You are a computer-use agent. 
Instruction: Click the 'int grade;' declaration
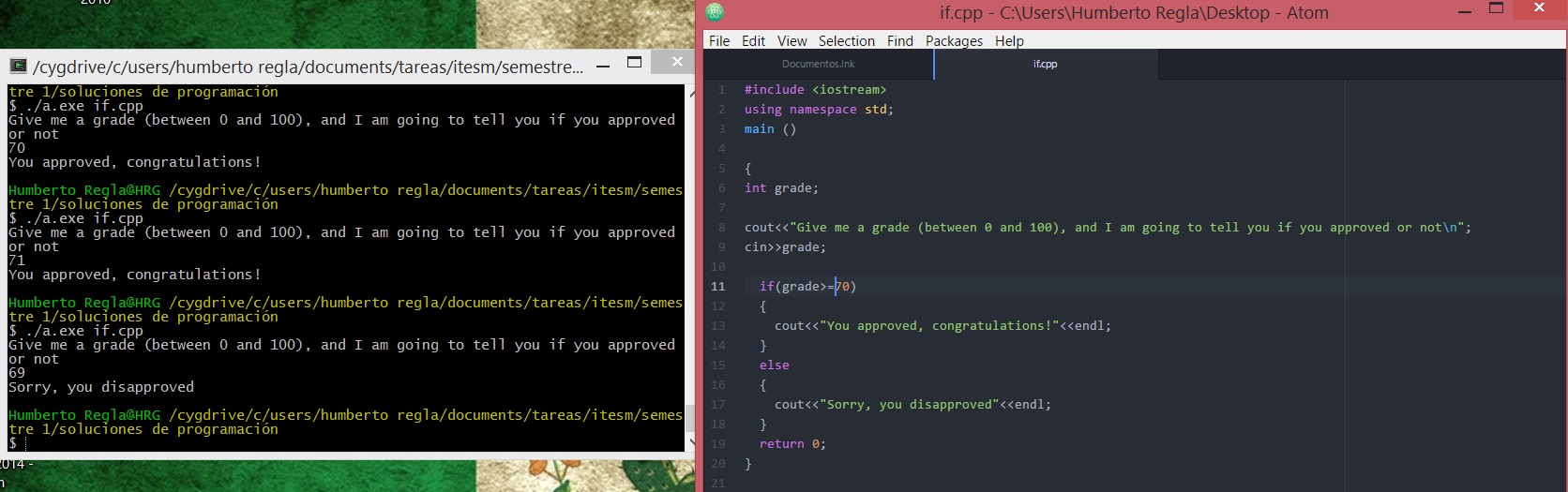pyautogui.click(x=781, y=188)
